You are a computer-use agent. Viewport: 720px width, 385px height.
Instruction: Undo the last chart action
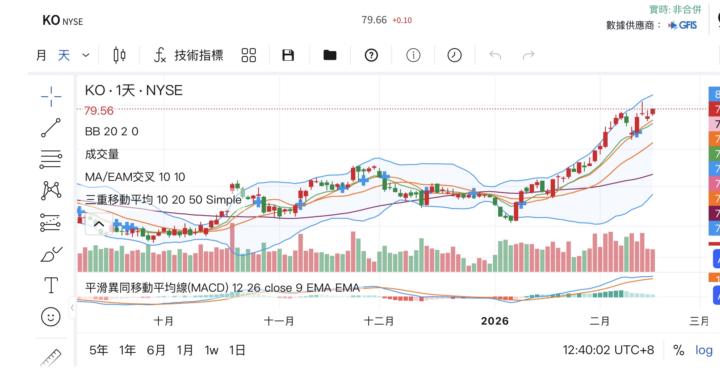point(495,56)
